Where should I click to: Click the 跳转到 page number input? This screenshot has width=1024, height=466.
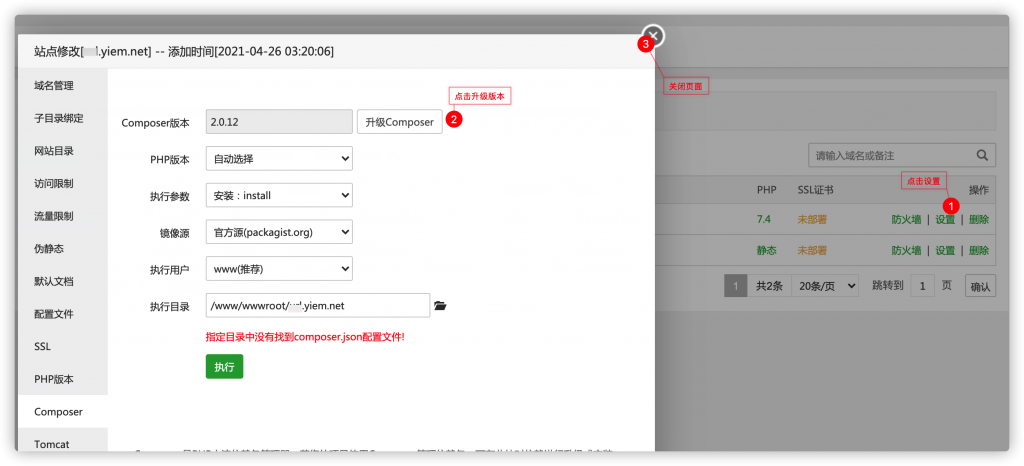click(x=922, y=286)
